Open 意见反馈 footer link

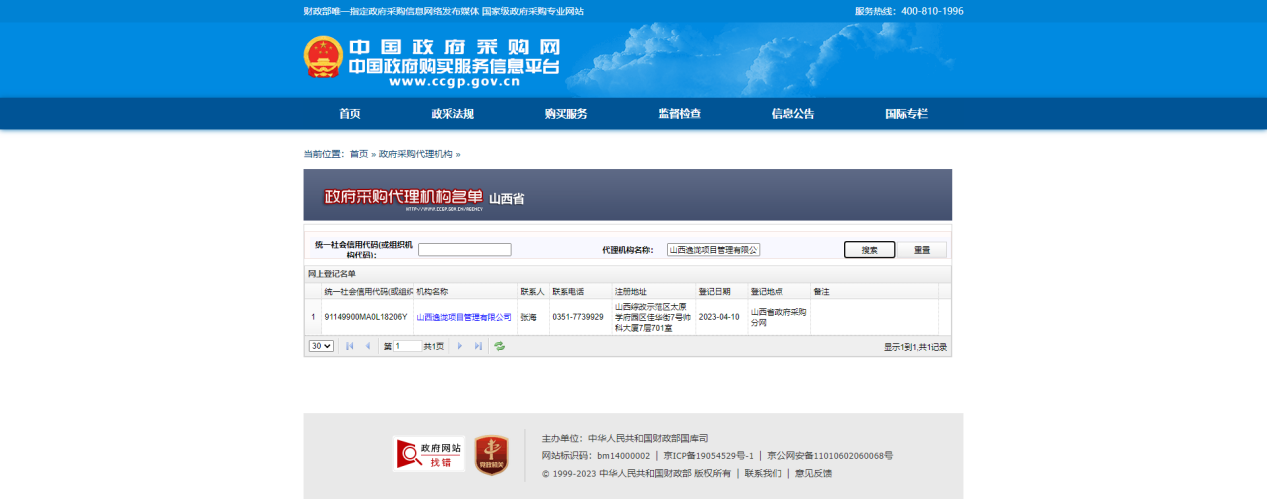813,473
